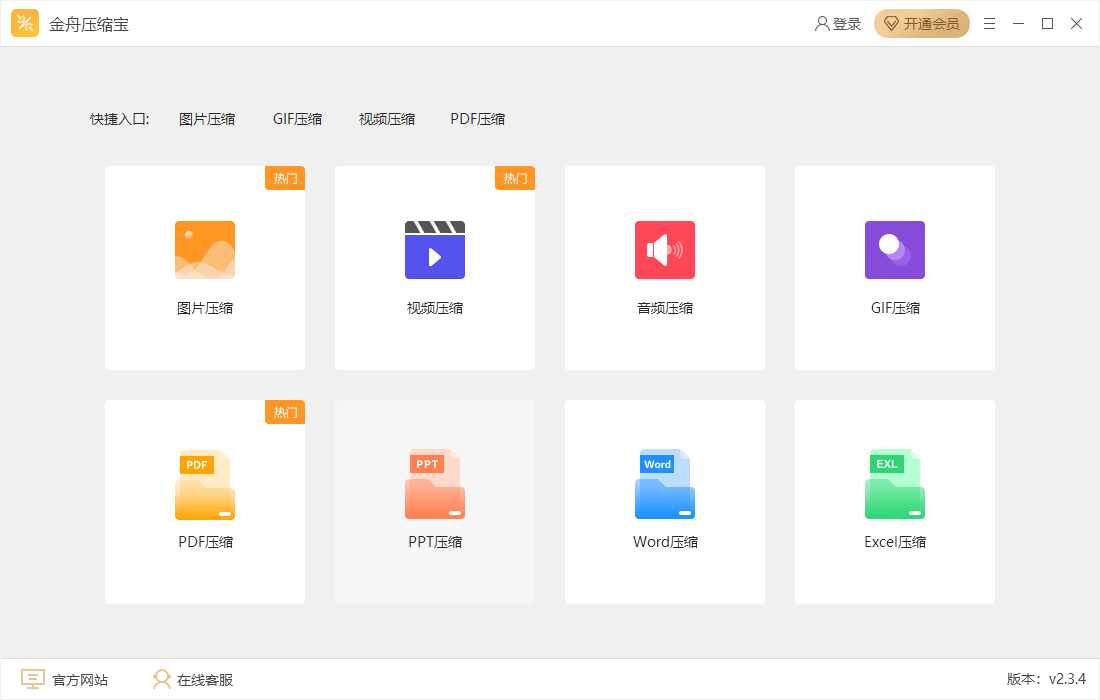The image size is (1100, 700).
Task: Select the PPT压缩 compression icon
Action: tap(434, 484)
